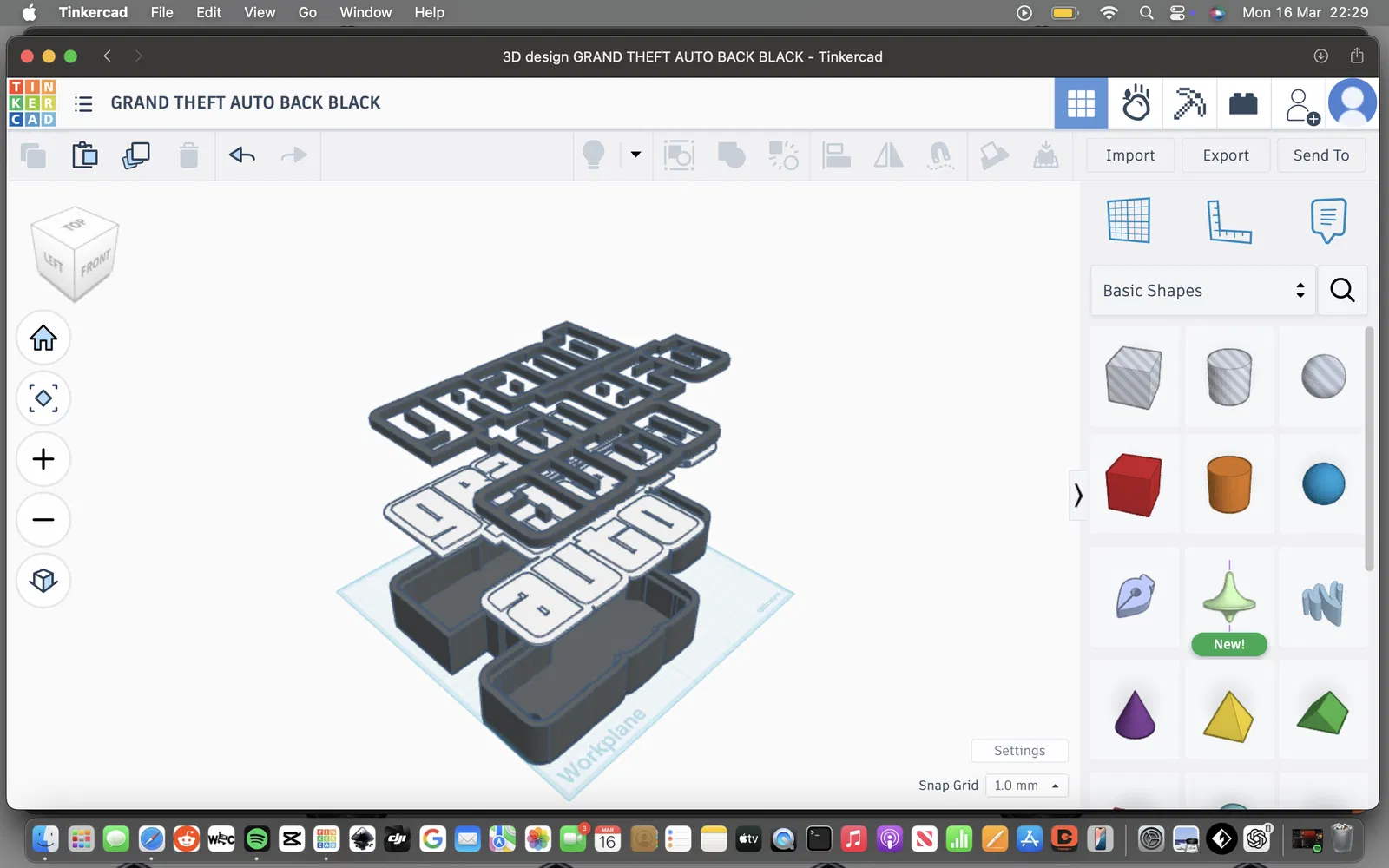Zoom in with the plus button
1389x868 pixels.
(43, 459)
